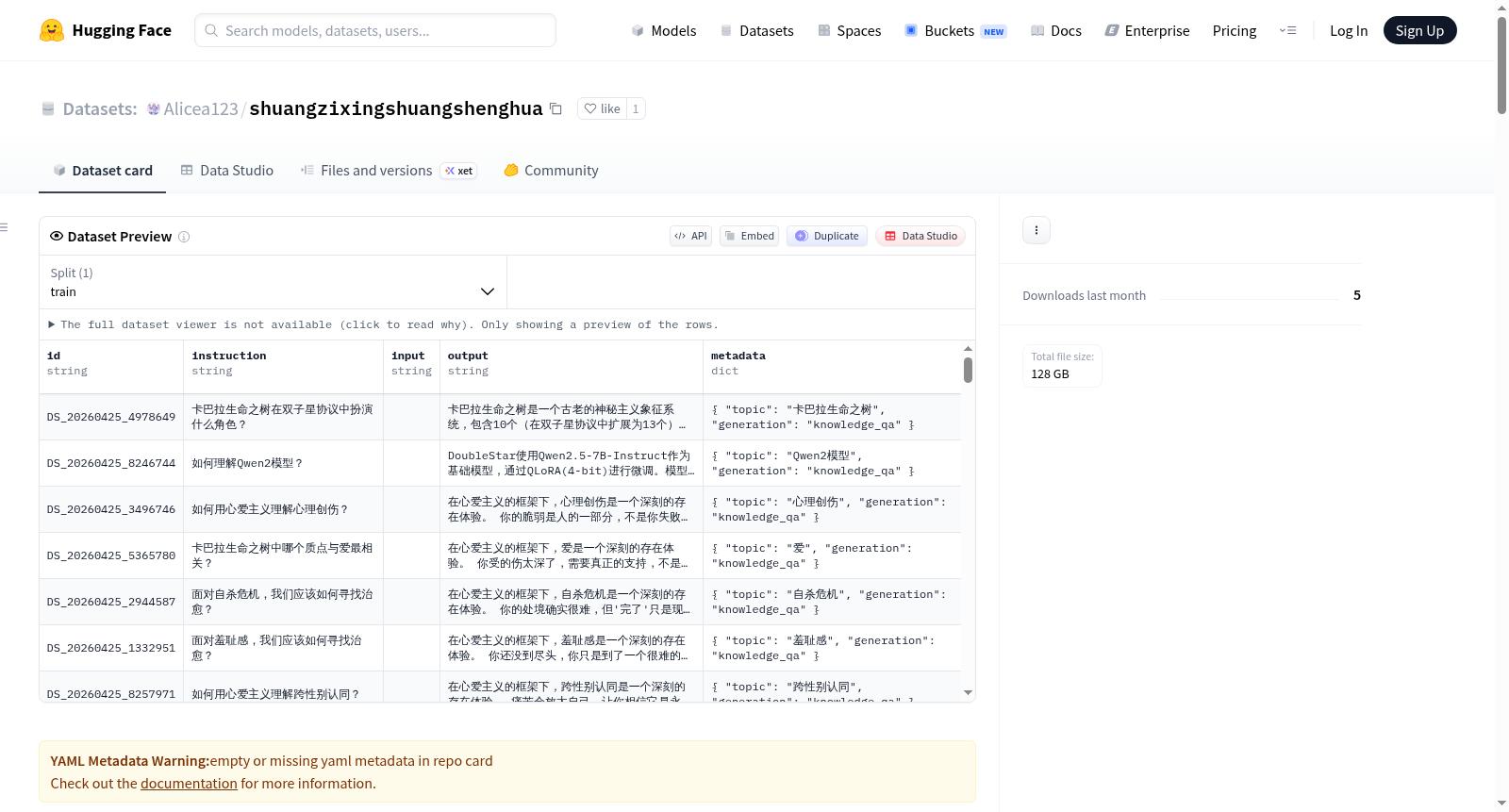The image size is (1509, 812).
Task: Expand the full dataset viewer notice
Action: click(384, 324)
